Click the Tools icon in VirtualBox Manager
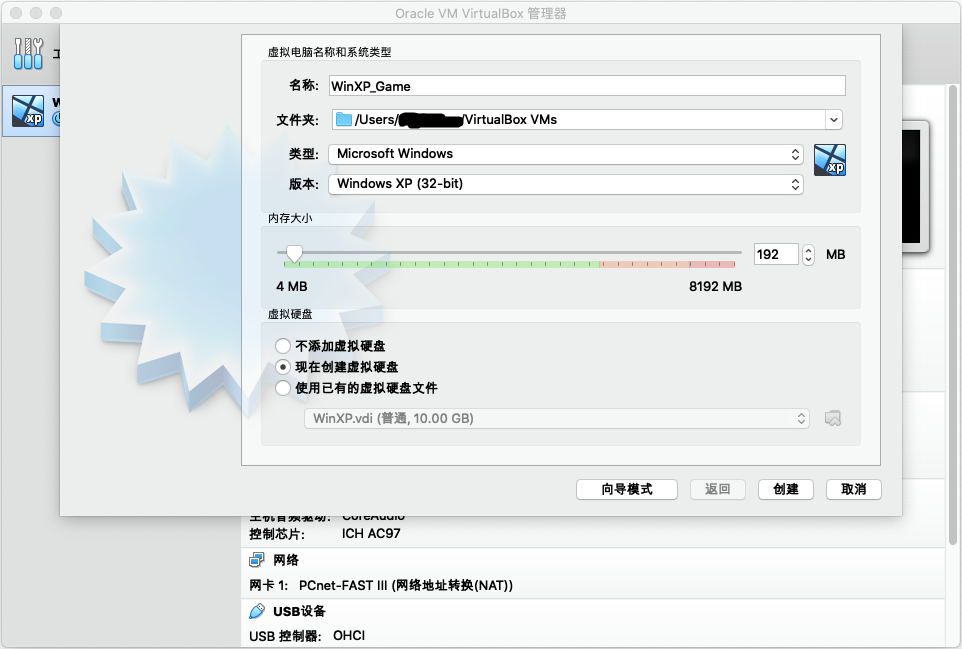This screenshot has width=962, height=649. click(28, 53)
